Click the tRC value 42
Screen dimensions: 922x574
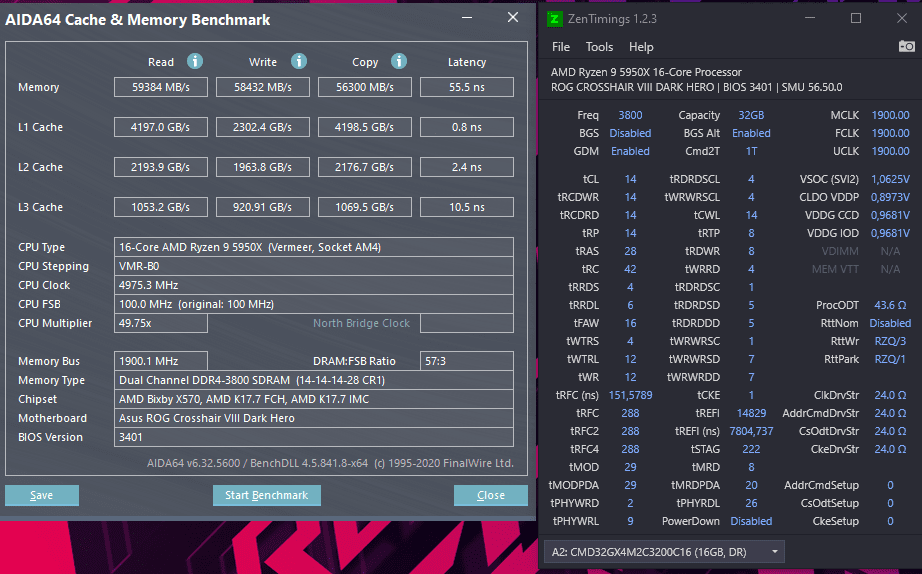[x=630, y=269]
